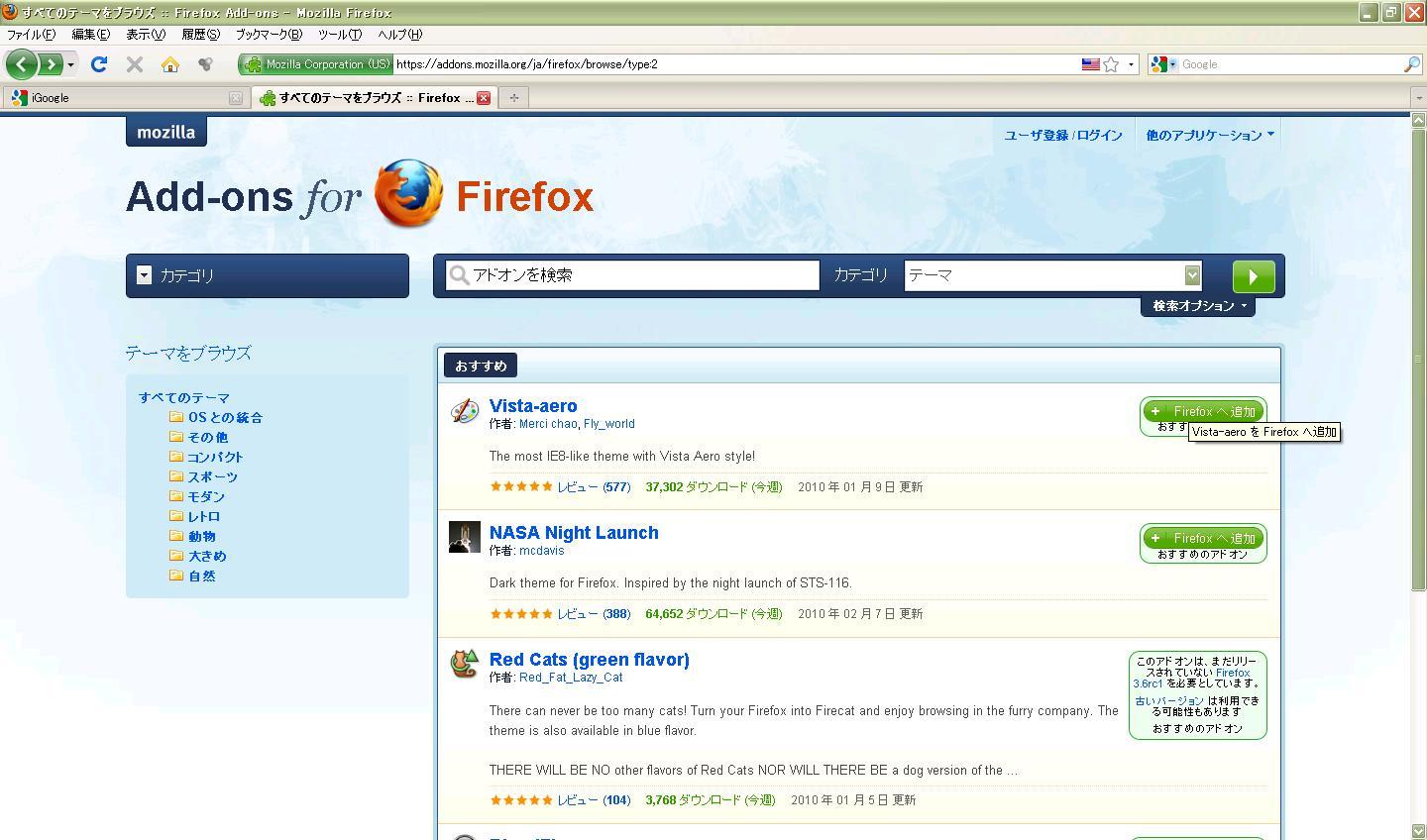Open the コンパクト category
Screen dimensions: 1427x840
(215, 457)
